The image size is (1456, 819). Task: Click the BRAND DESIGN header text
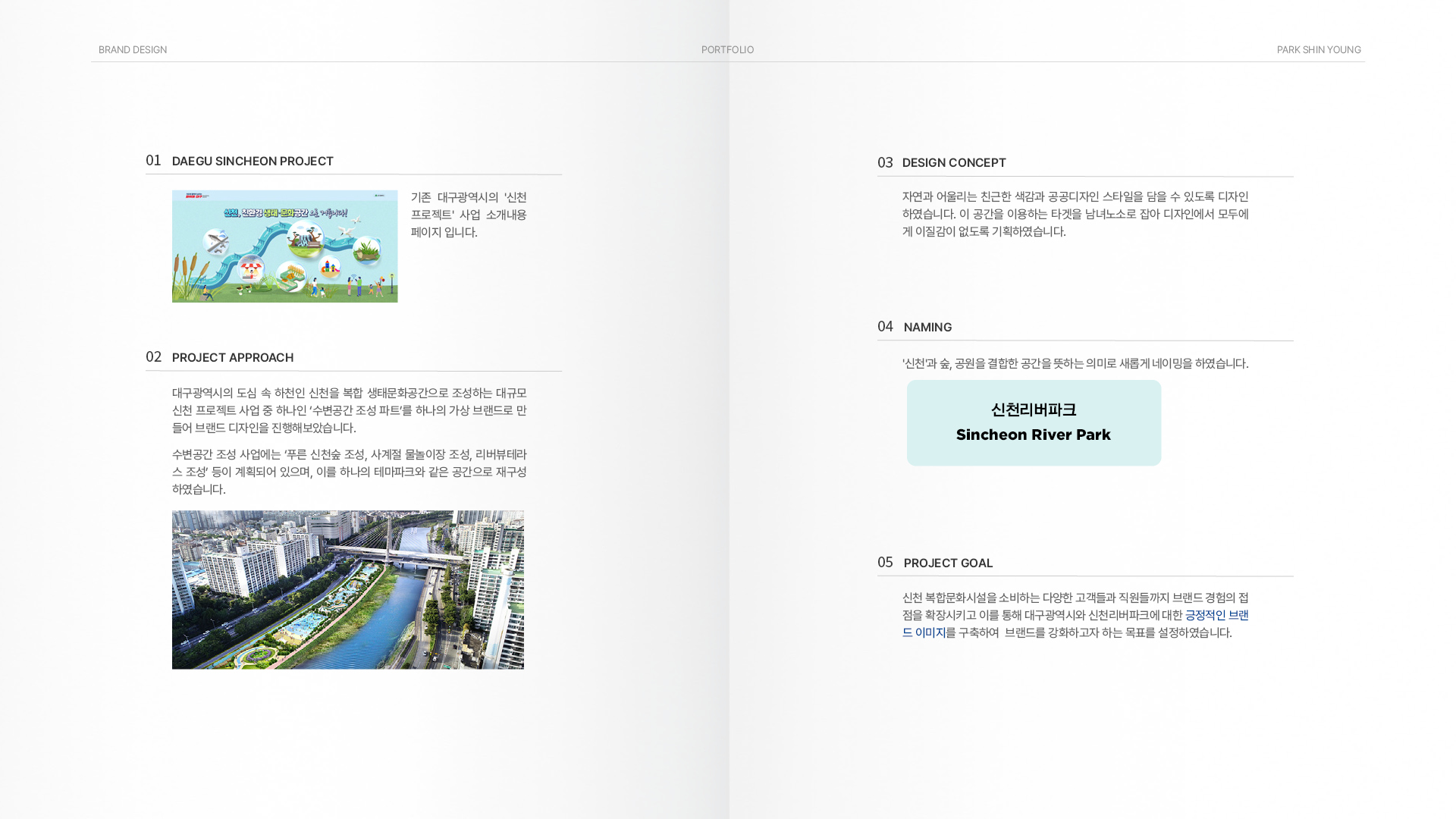[133, 50]
